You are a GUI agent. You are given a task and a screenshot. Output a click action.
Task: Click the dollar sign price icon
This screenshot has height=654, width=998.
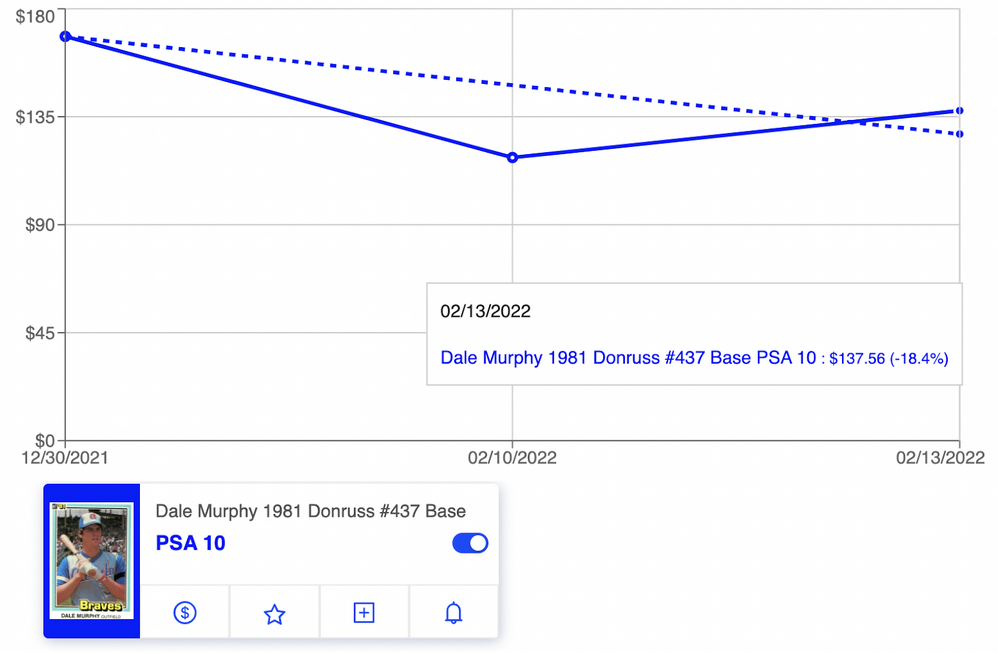point(185,613)
